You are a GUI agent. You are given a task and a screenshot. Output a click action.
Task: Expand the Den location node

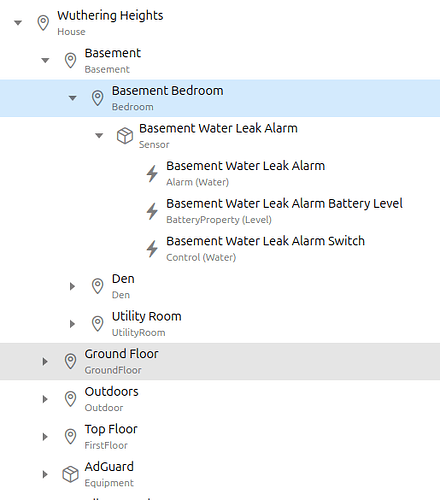point(72,286)
